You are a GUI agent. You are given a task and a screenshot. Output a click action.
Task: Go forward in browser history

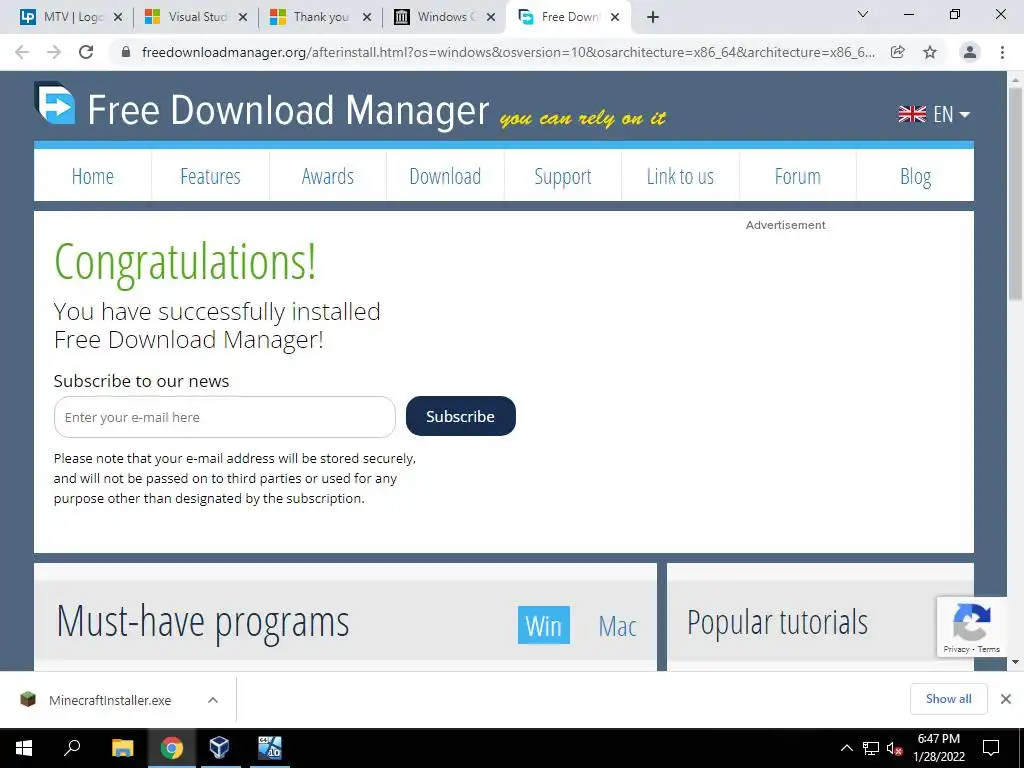point(54,52)
